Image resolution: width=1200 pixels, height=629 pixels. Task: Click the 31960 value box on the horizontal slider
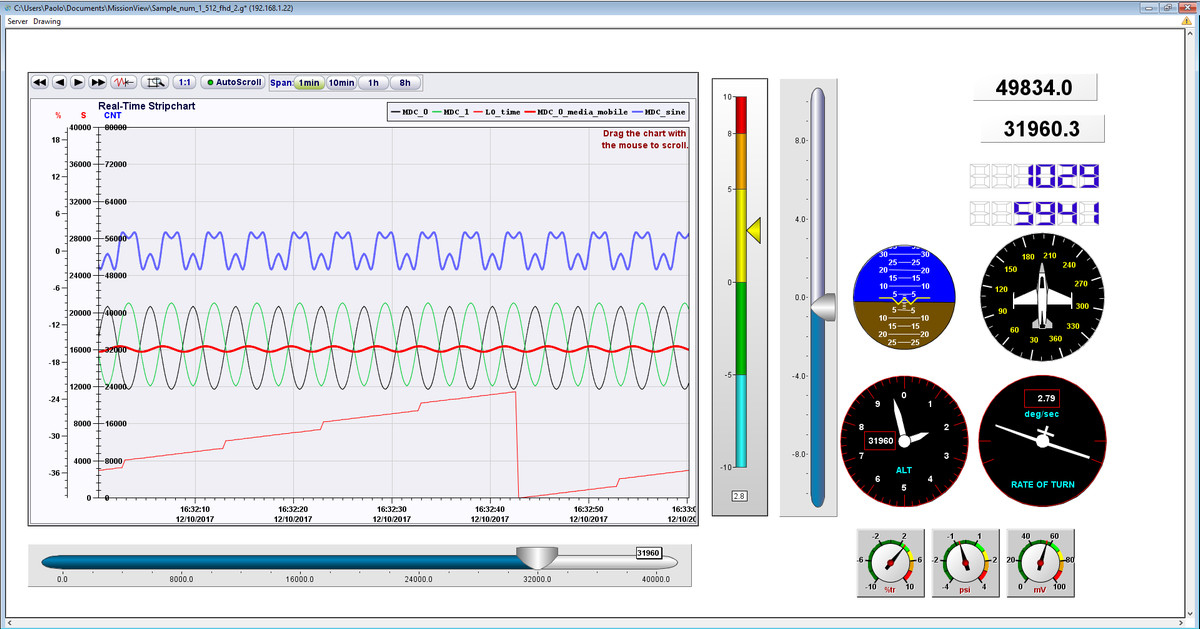click(648, 553)
